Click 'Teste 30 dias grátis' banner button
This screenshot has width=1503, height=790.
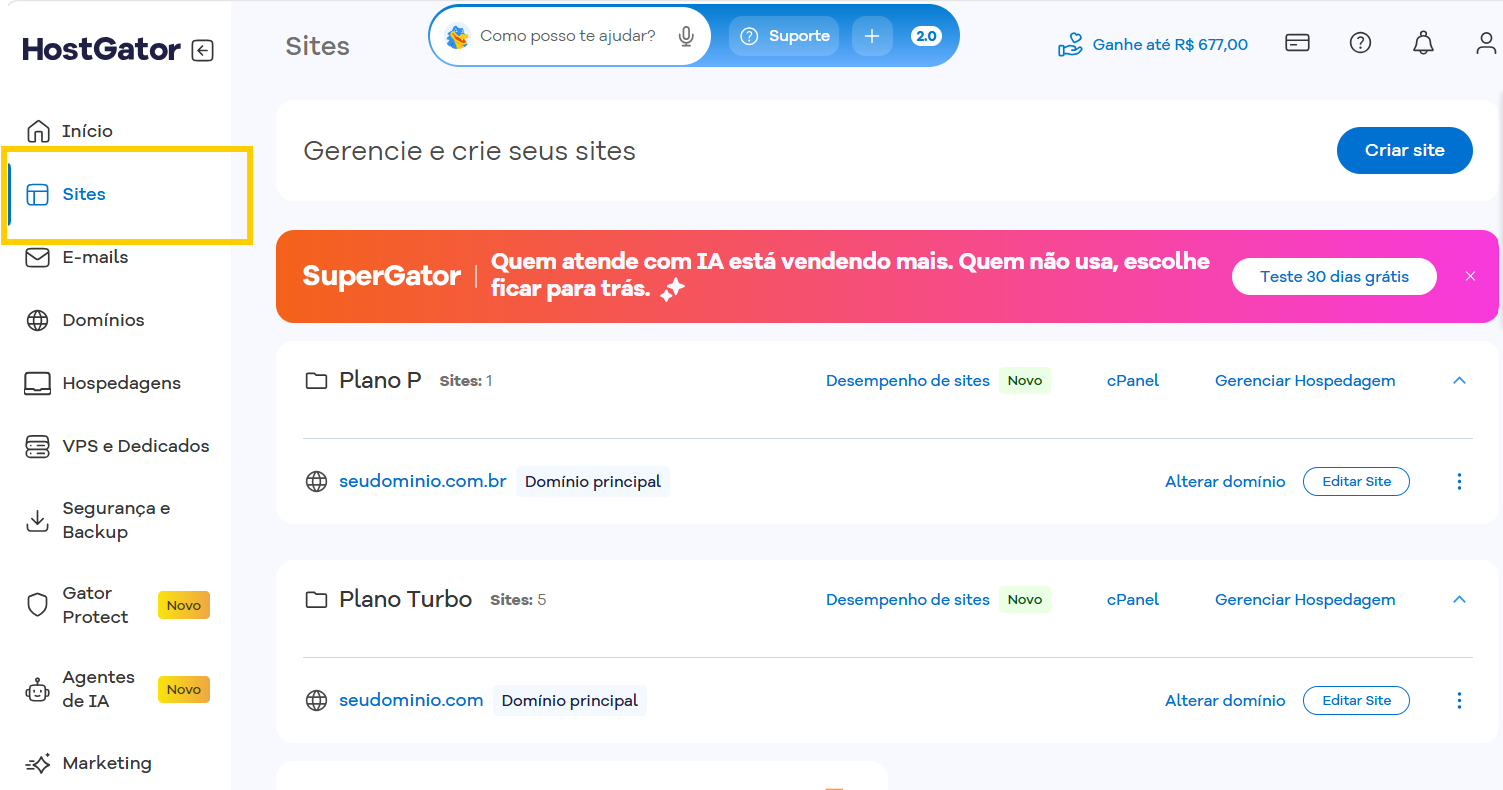[1334, 277]
